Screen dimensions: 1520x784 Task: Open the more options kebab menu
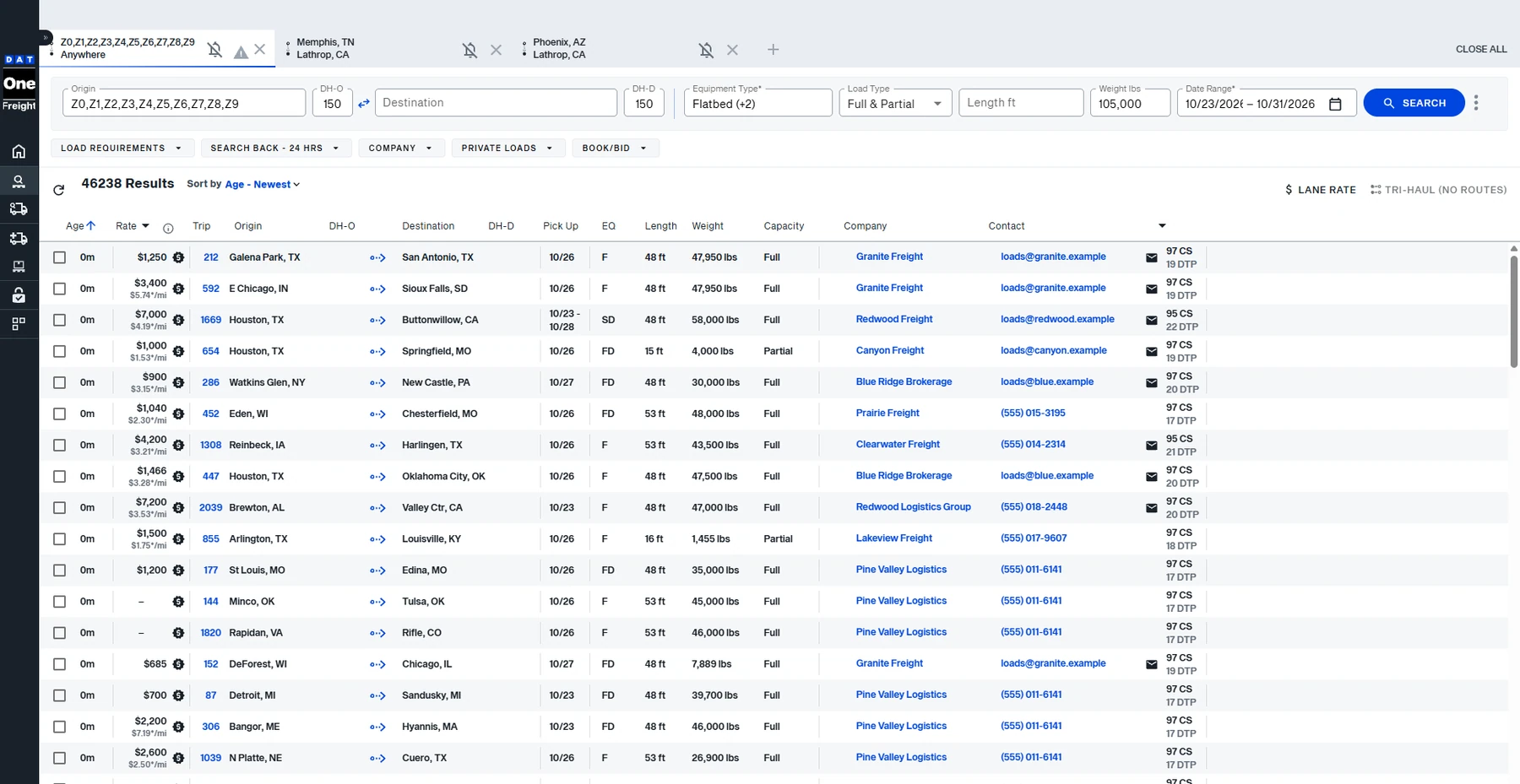[1476, 103]
